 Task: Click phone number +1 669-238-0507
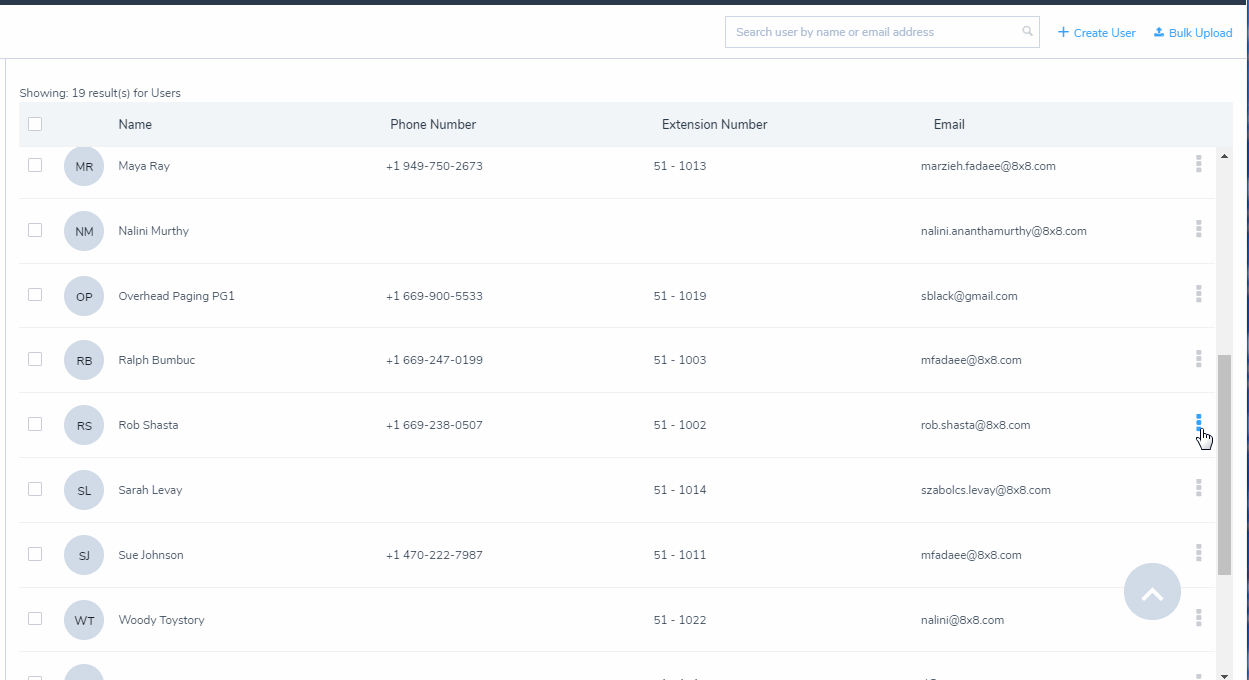point(434,425)
